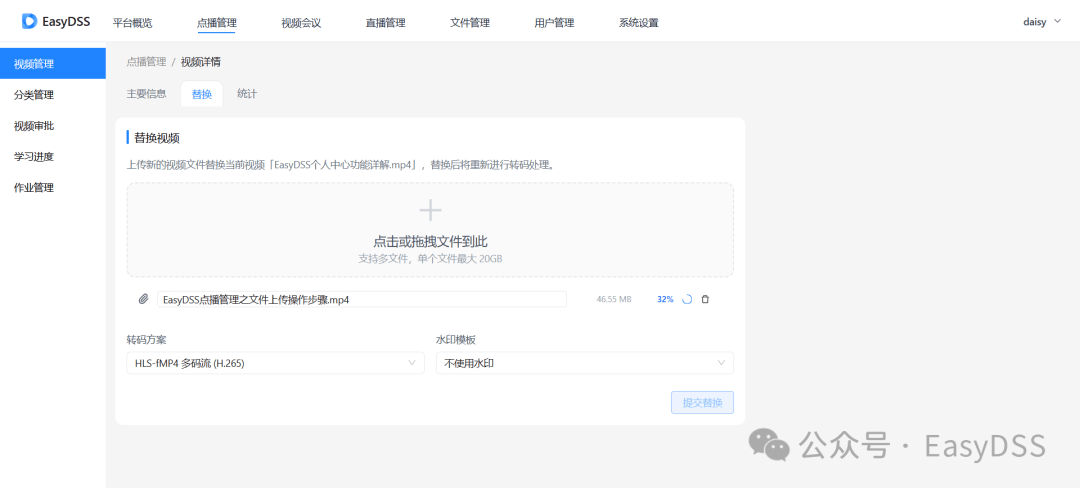Click the plus icon in upload area
This screenshot has height=489, width=1080.
click(x=430, y=210)
